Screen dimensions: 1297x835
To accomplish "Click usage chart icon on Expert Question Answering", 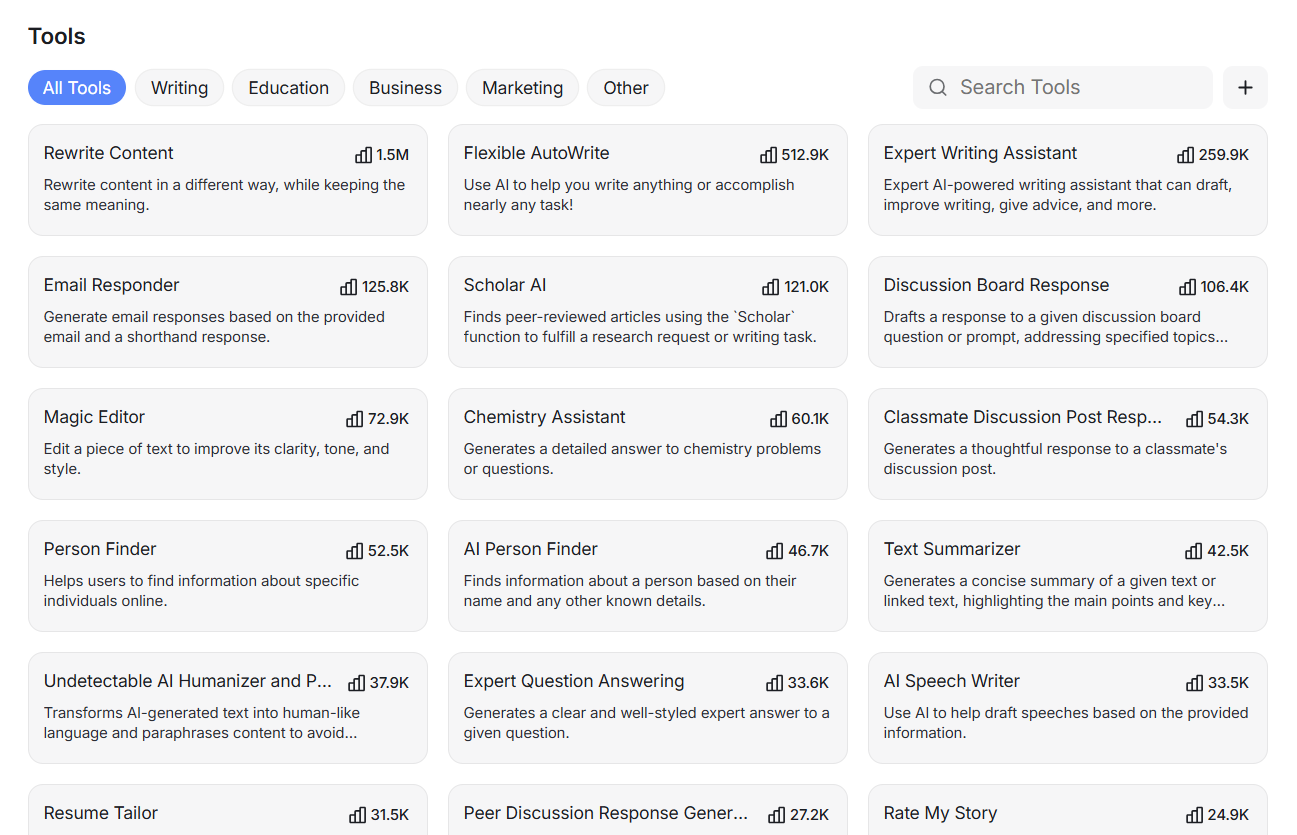I will (x=775, y=683).
